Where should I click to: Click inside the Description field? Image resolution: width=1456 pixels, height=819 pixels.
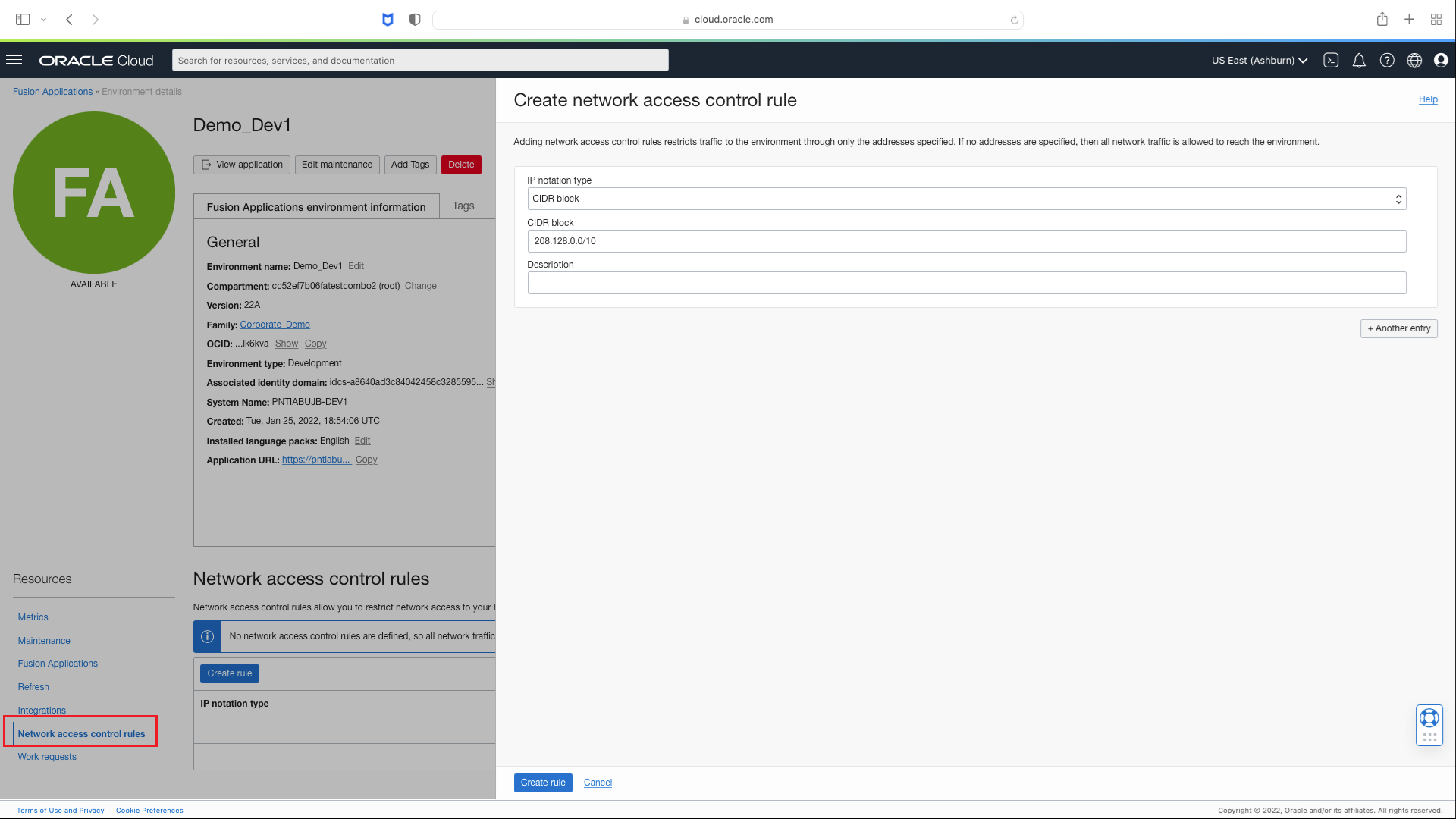pyautogui.click(x=967, y=282)
